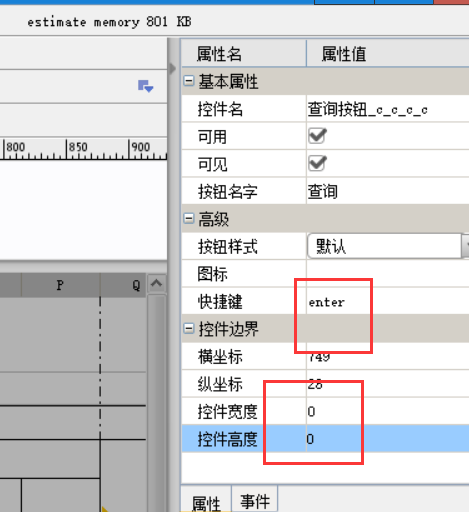Select column header Q
Image resolution: width=469 pixels, height=512 pixels.
coord(123,285)
